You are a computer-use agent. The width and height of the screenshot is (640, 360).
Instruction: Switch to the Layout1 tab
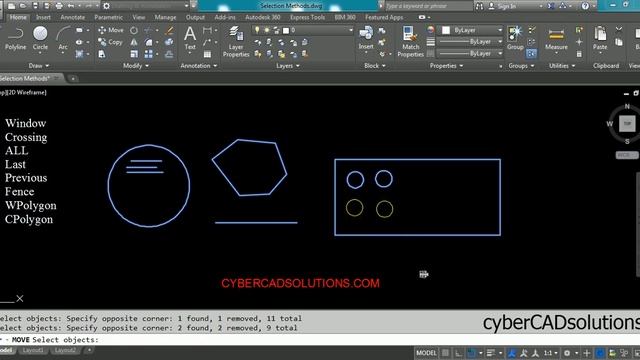pyautogui.click(x=33, y=350)
